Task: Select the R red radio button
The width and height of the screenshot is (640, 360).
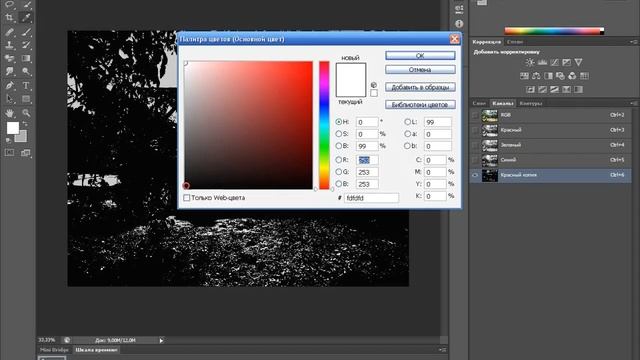Action: [x=338, y=160]
